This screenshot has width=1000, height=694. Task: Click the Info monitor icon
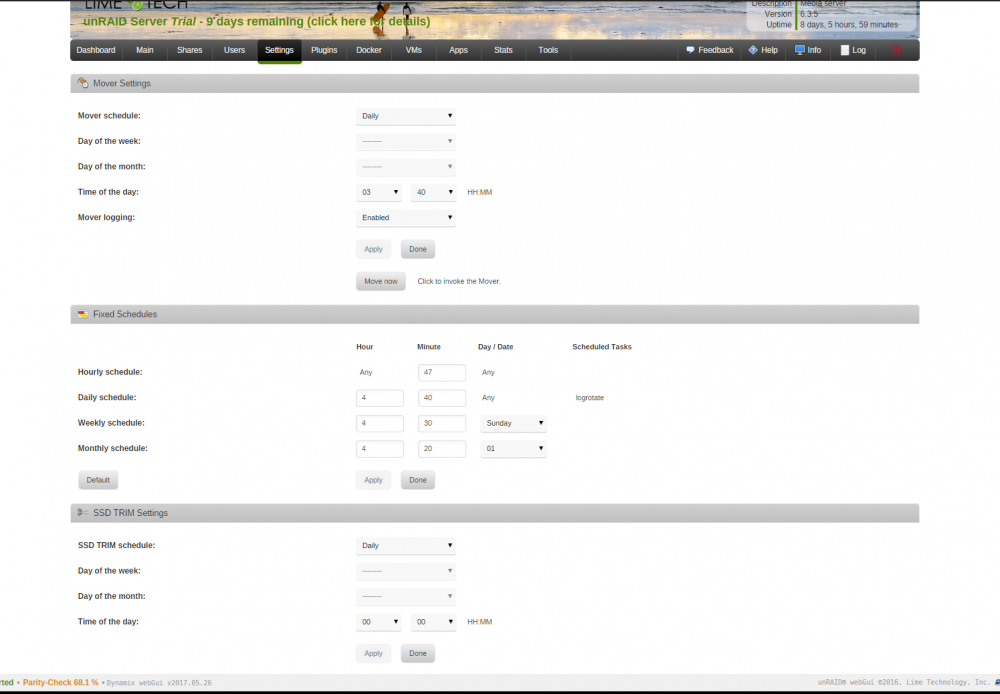tap(800, 50)
